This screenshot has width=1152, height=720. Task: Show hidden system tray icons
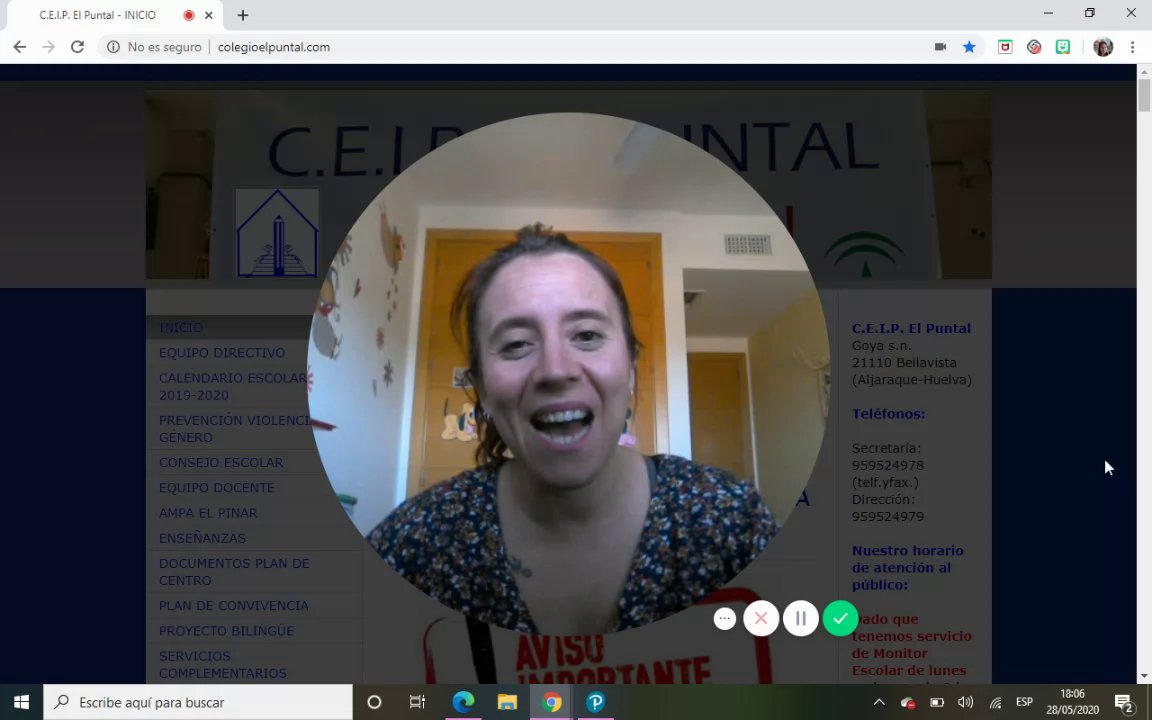tap(879, 702)
